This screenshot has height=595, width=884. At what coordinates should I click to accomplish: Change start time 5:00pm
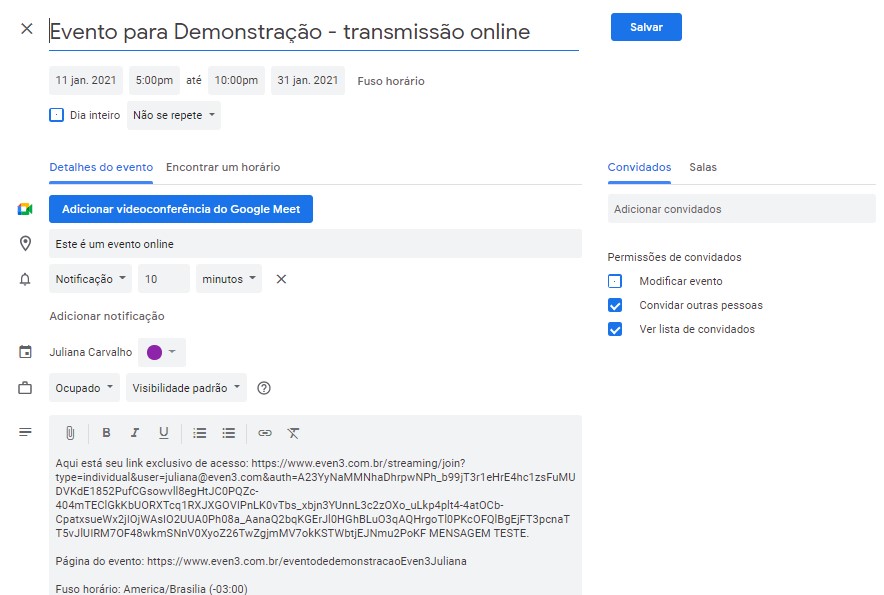154,80
